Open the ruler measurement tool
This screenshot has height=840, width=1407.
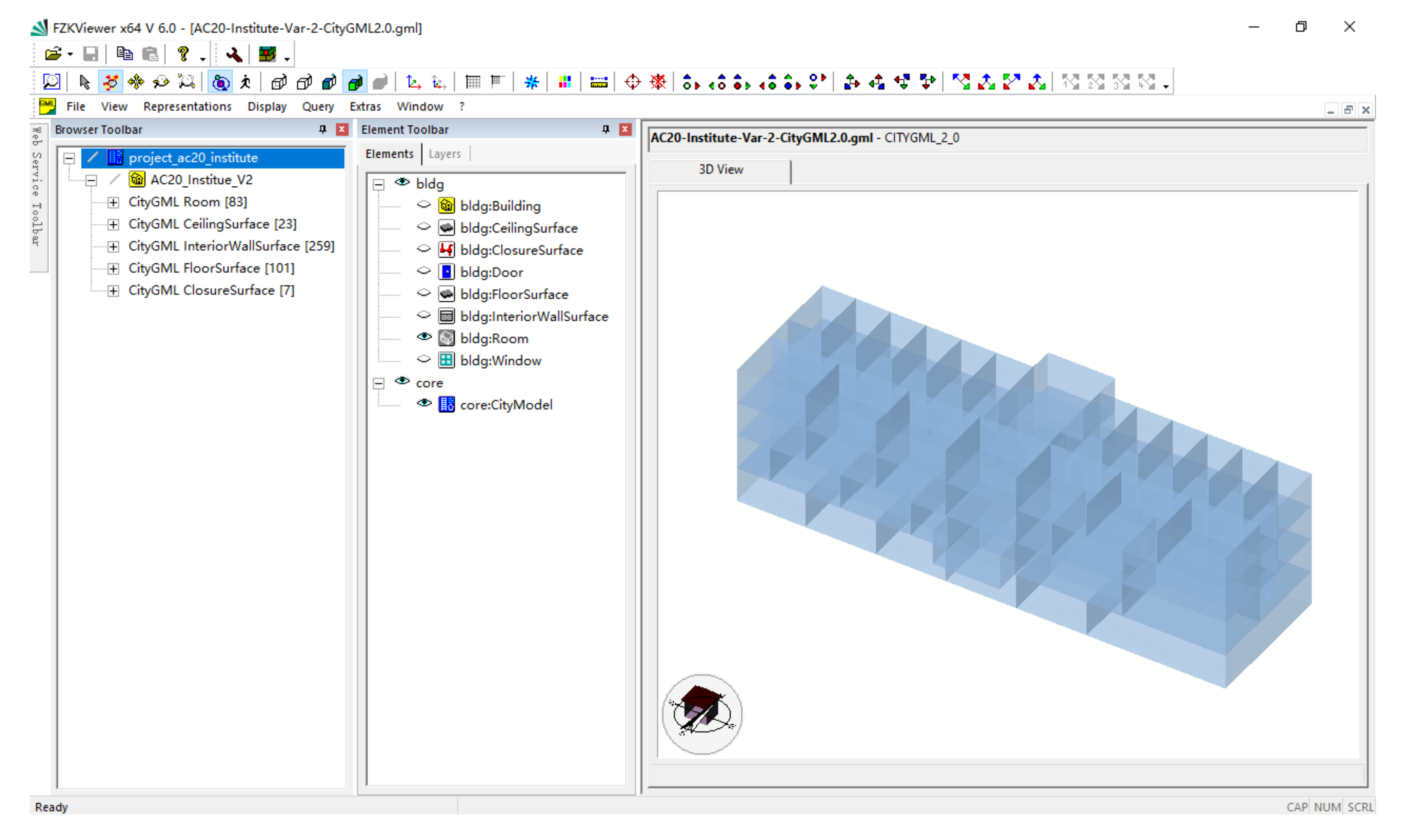599,83
